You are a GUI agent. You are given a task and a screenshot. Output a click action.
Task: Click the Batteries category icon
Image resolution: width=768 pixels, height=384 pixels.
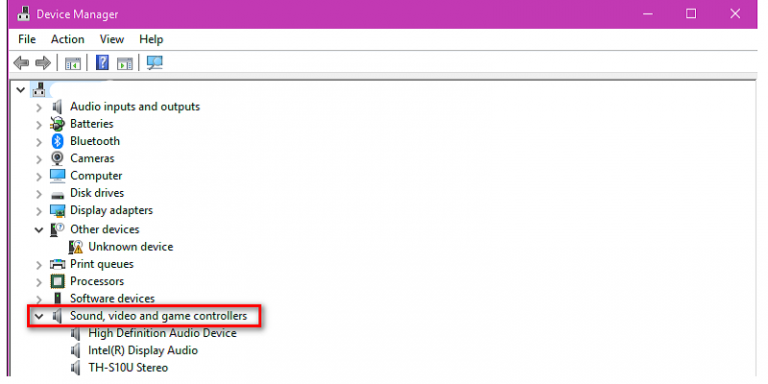(x=57, y=124)
